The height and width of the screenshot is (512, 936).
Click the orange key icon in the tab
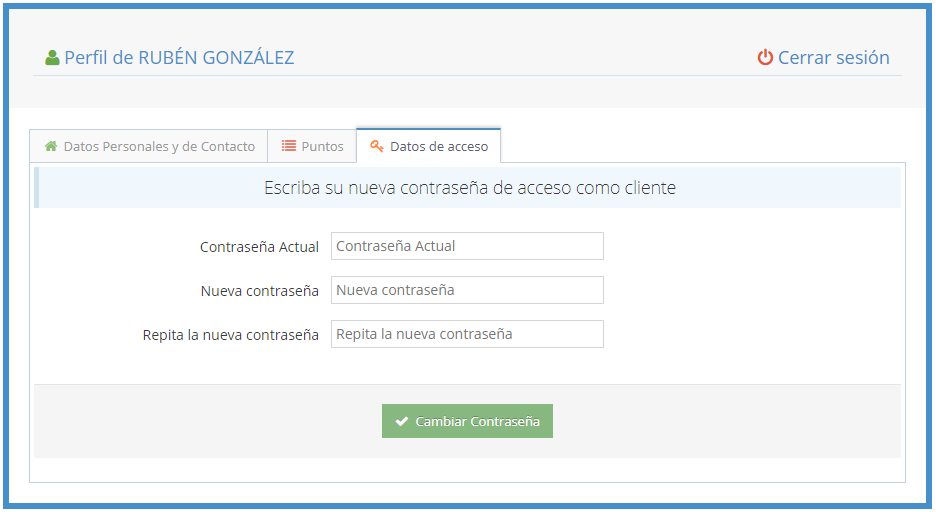click(x=377, y=146)
